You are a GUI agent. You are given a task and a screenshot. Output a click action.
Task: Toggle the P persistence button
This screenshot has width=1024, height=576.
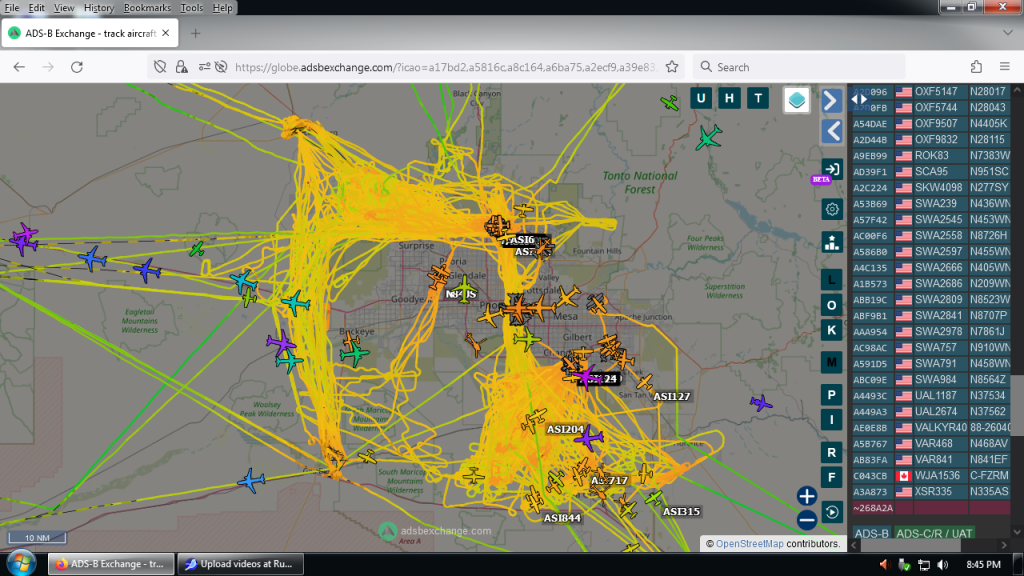[831, 395]
